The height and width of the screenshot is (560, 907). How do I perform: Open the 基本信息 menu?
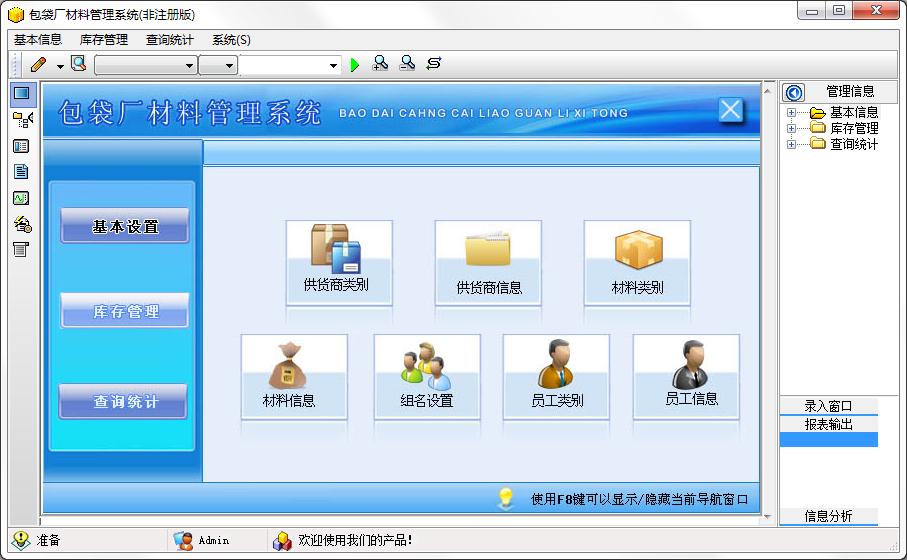coord(38,39)
